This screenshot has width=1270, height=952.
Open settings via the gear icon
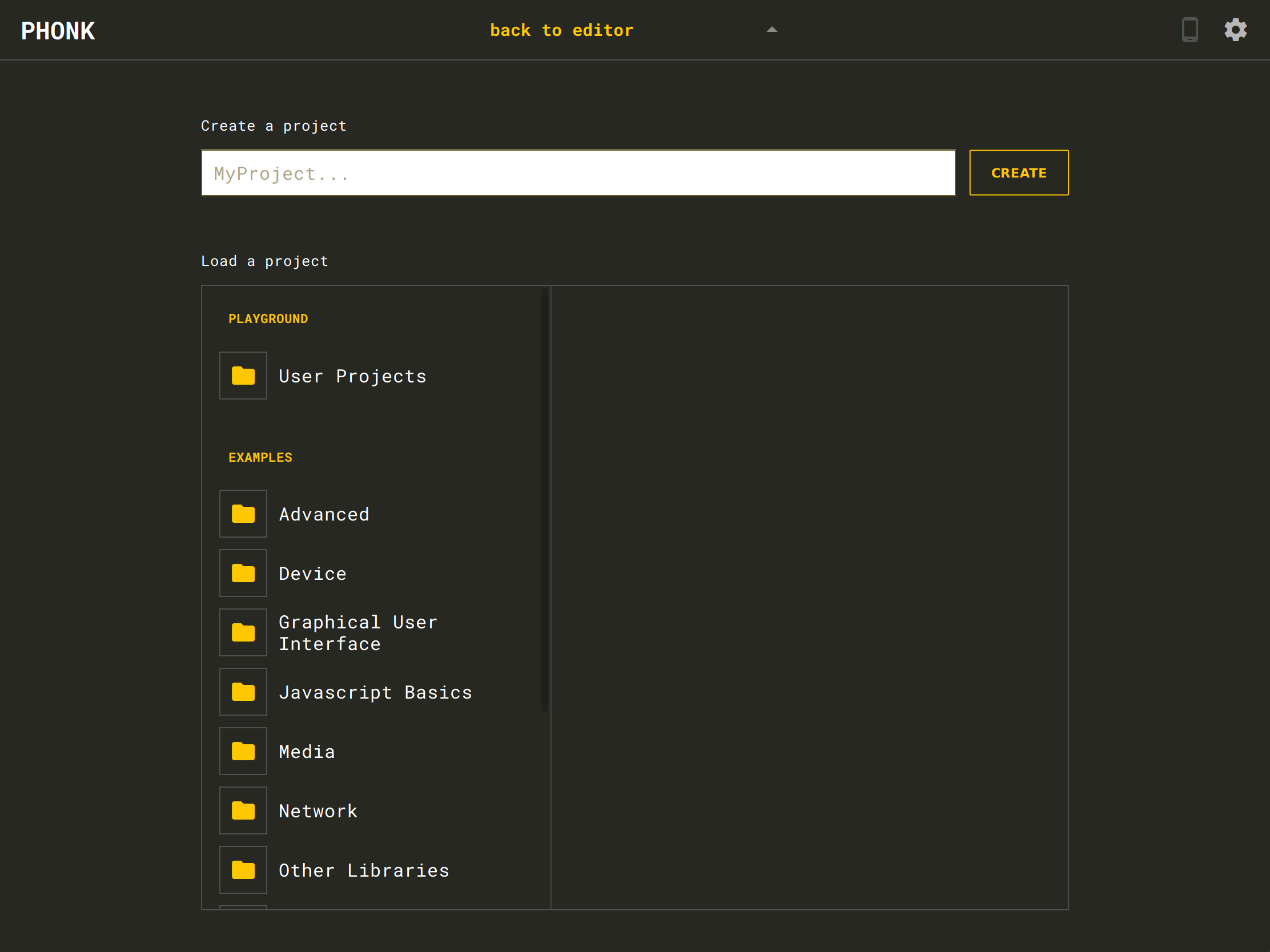pyautogui.click(x=1235, y=30)
